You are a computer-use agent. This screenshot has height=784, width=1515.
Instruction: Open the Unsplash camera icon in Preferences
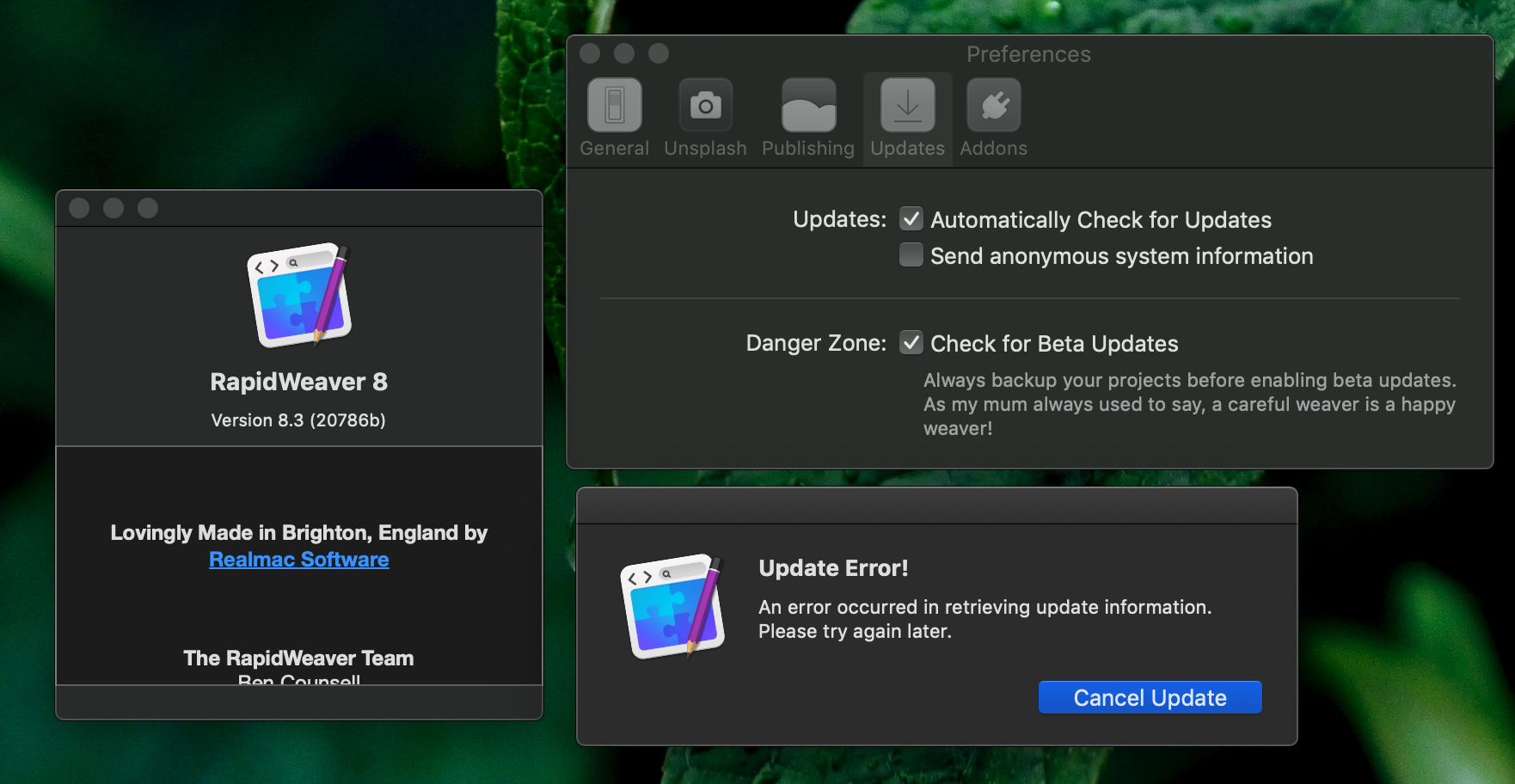705,105
